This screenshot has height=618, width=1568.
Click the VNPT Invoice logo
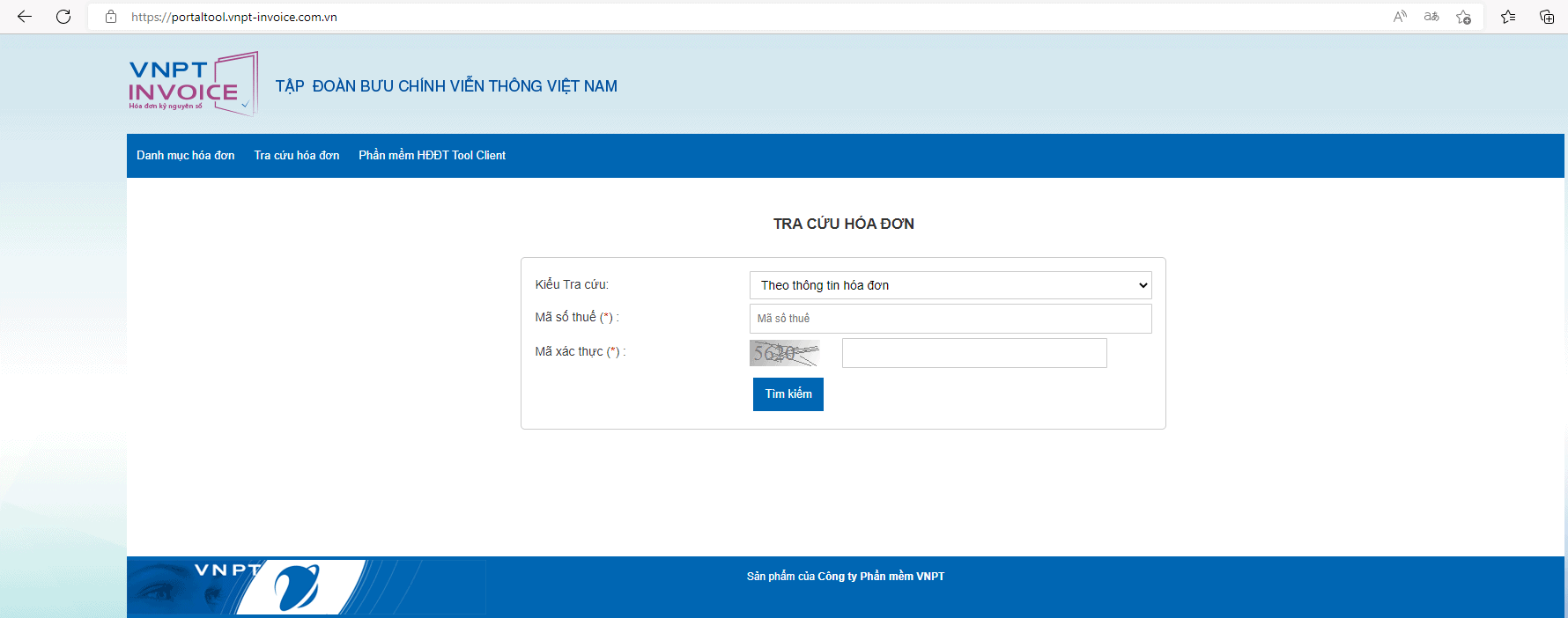click(x=193, y=84)
